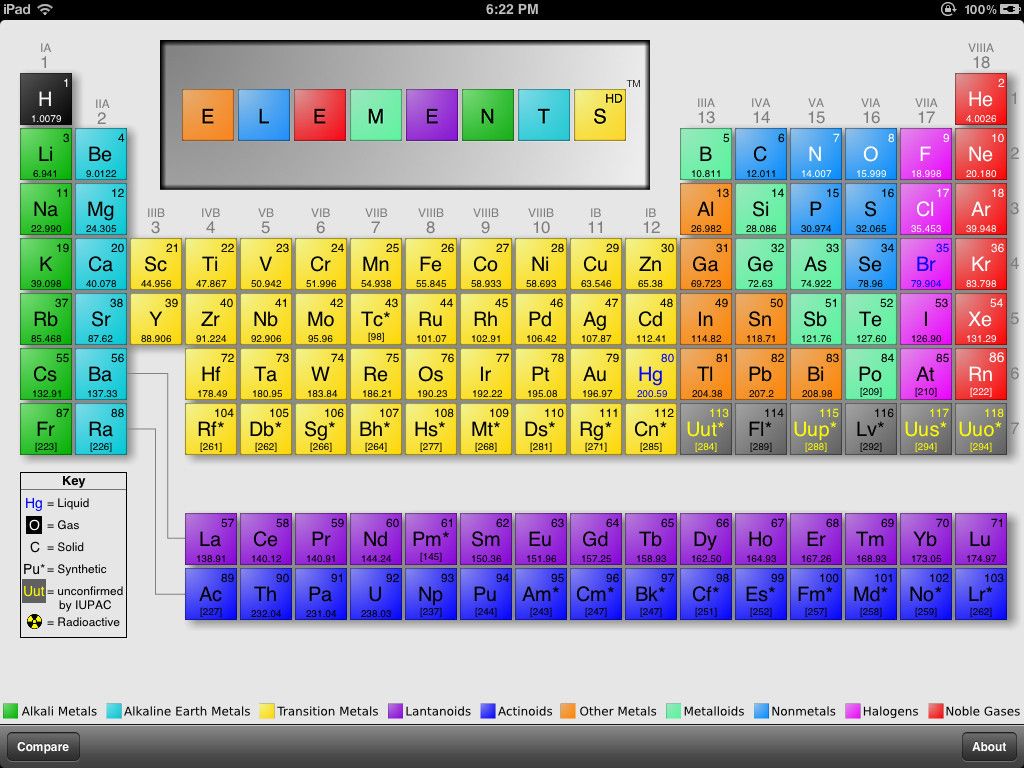The width and height of the screenshot is (1024, 768).
Task: Tap the Hydrogen (H) element tile
Action: point(46,99)
